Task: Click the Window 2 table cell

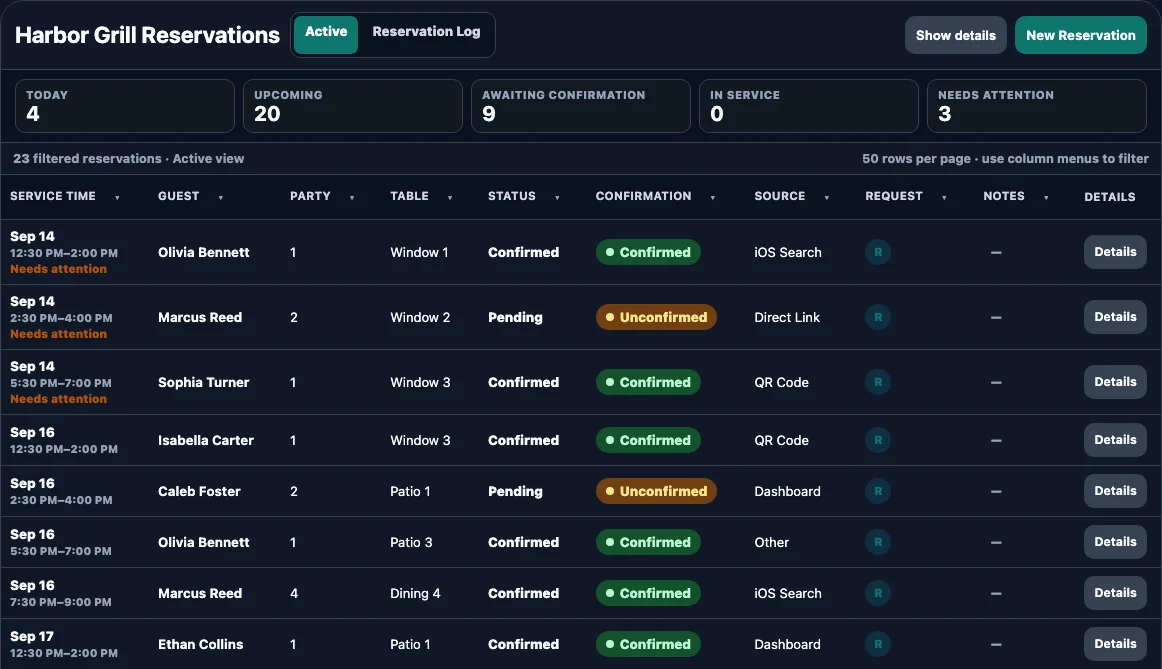Action: 420,317
